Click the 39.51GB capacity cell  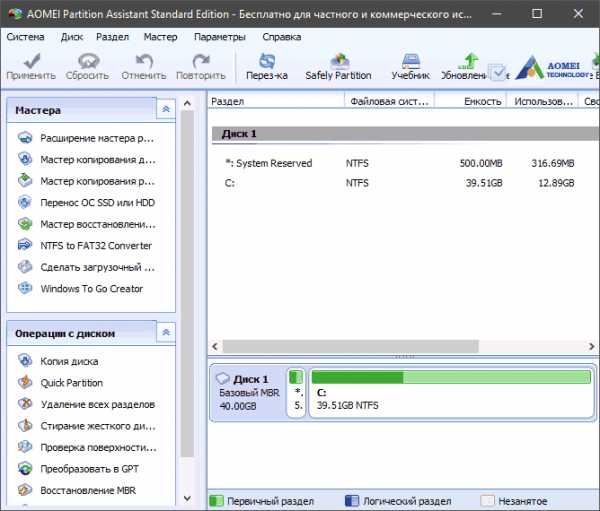pyautogui.click(x=484, y=183)
